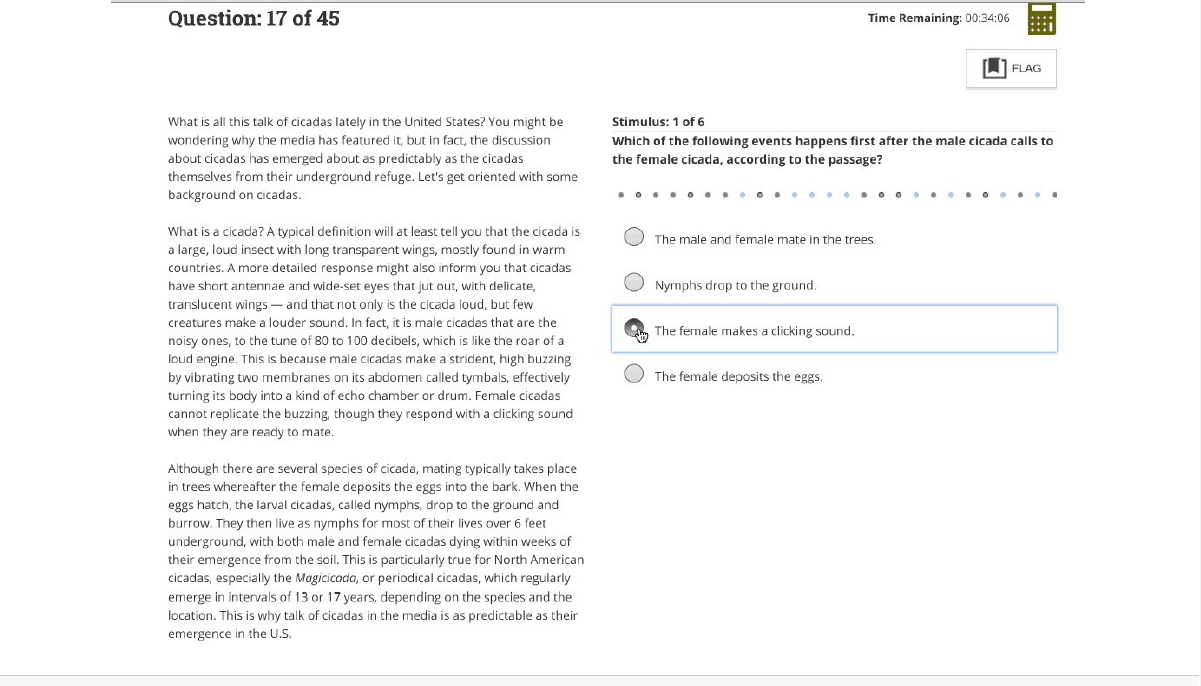
Task: Select answer 'Nymphs drop to the ground'
Action: coord(634,282)
